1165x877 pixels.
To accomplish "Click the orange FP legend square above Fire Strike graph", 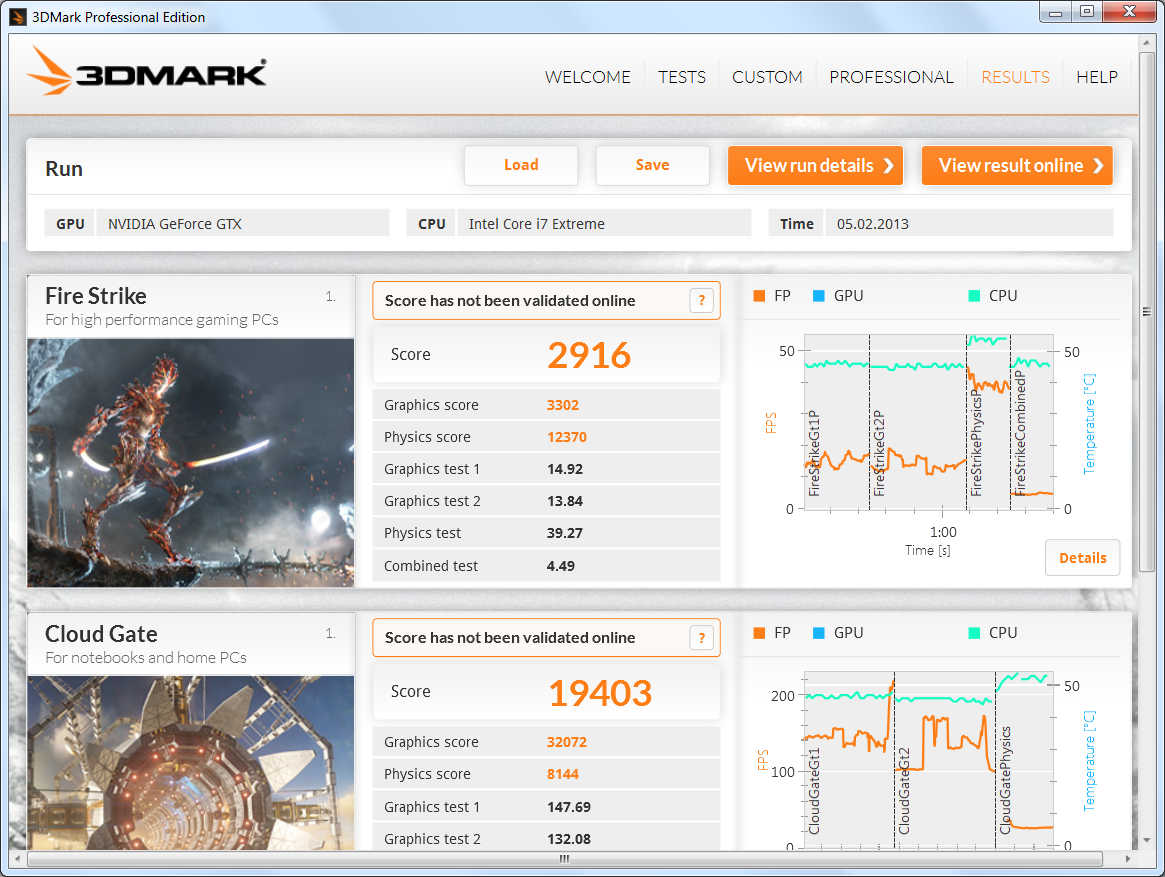I will point(757,295).
